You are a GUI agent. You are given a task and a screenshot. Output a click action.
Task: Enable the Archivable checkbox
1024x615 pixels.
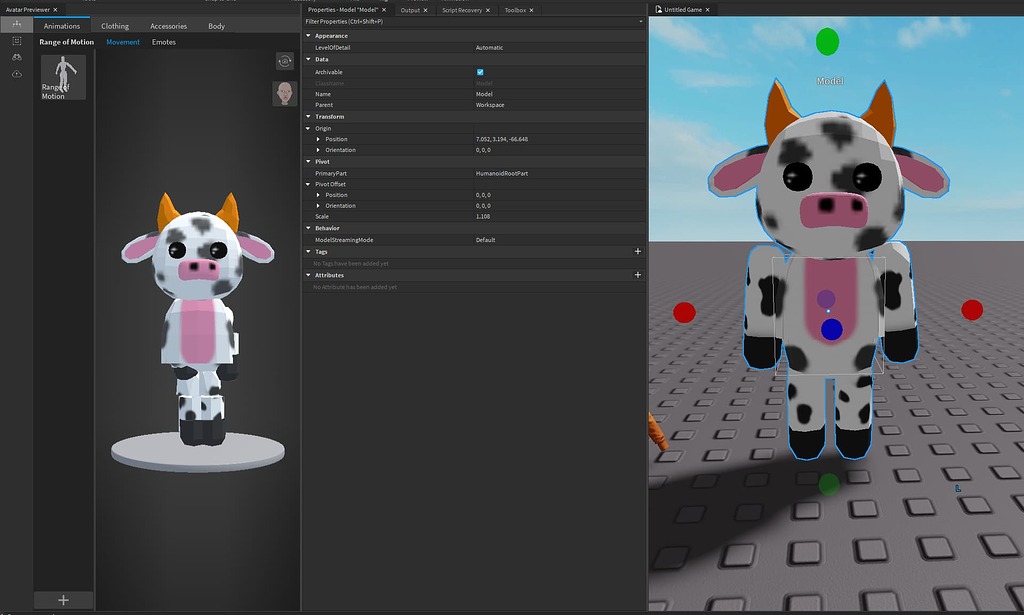click(479, 71)
